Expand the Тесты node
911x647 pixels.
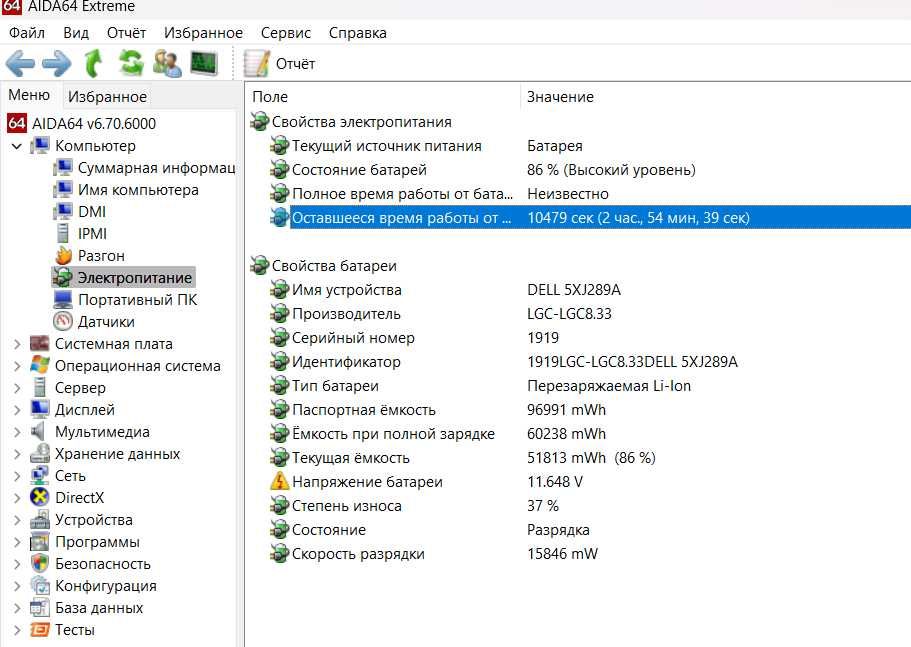(17, 630)
